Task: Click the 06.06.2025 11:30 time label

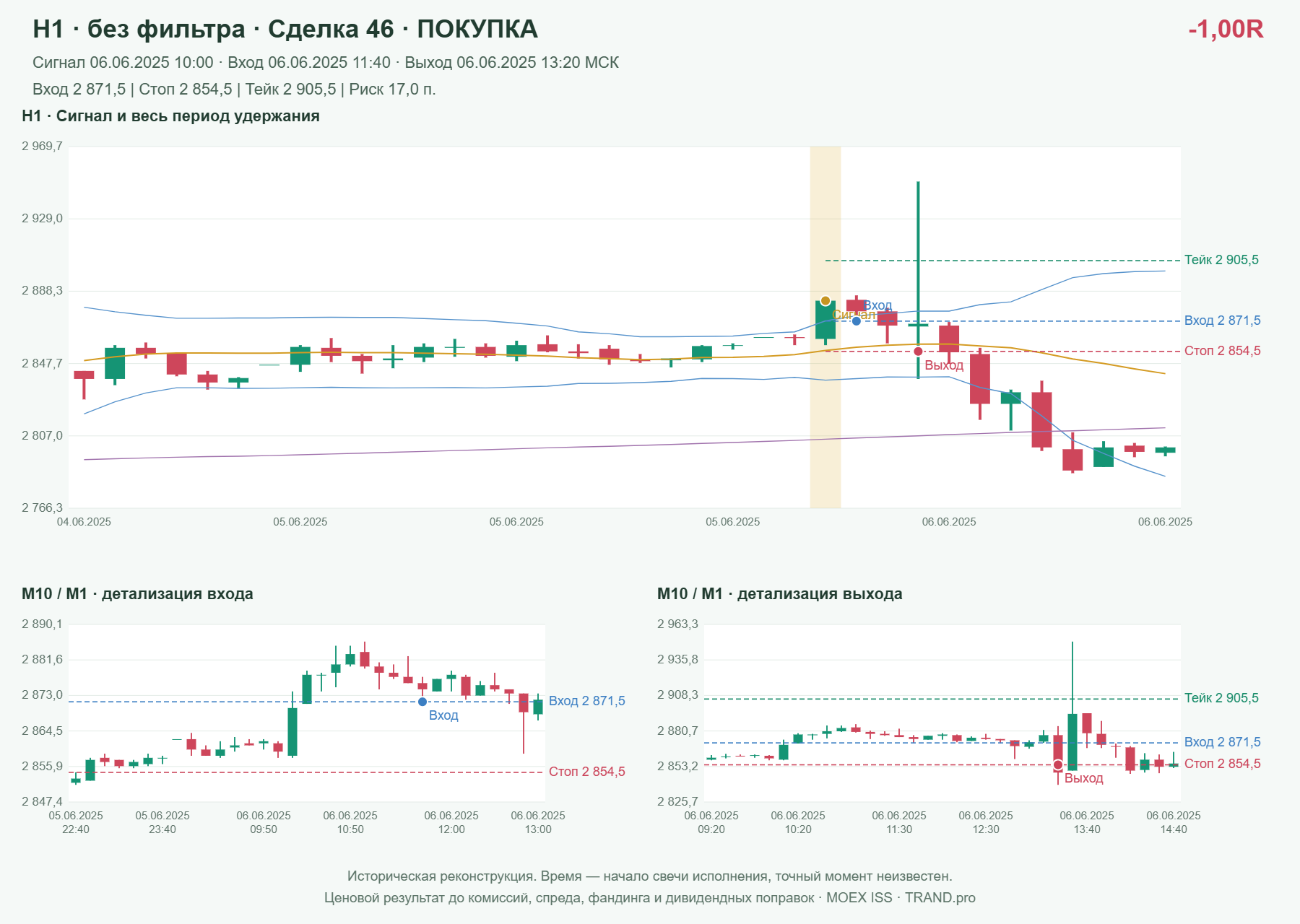Action: pos(899,822)
